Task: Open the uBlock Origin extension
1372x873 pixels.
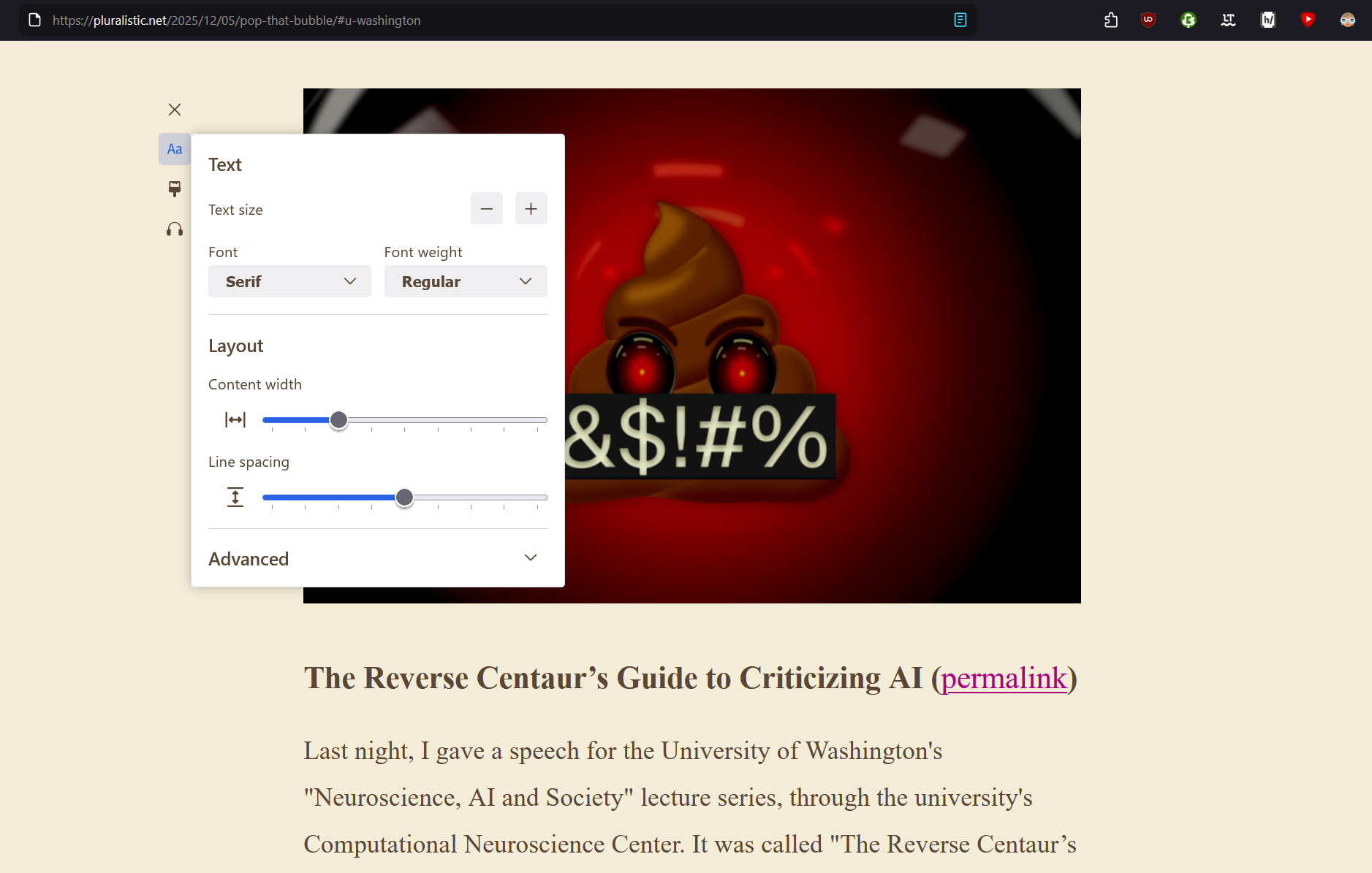Action: click(1148, 20)
